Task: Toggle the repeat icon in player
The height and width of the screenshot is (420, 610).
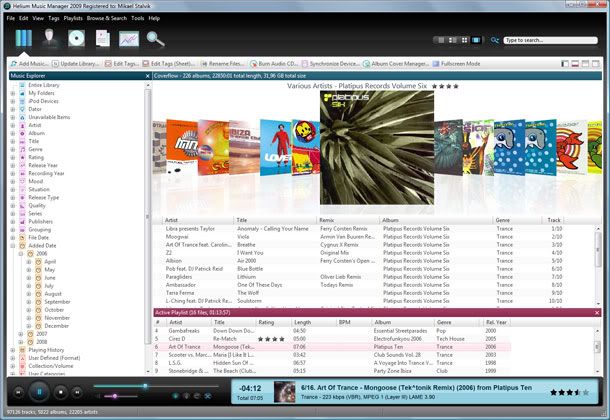Action: pos(197,396)
